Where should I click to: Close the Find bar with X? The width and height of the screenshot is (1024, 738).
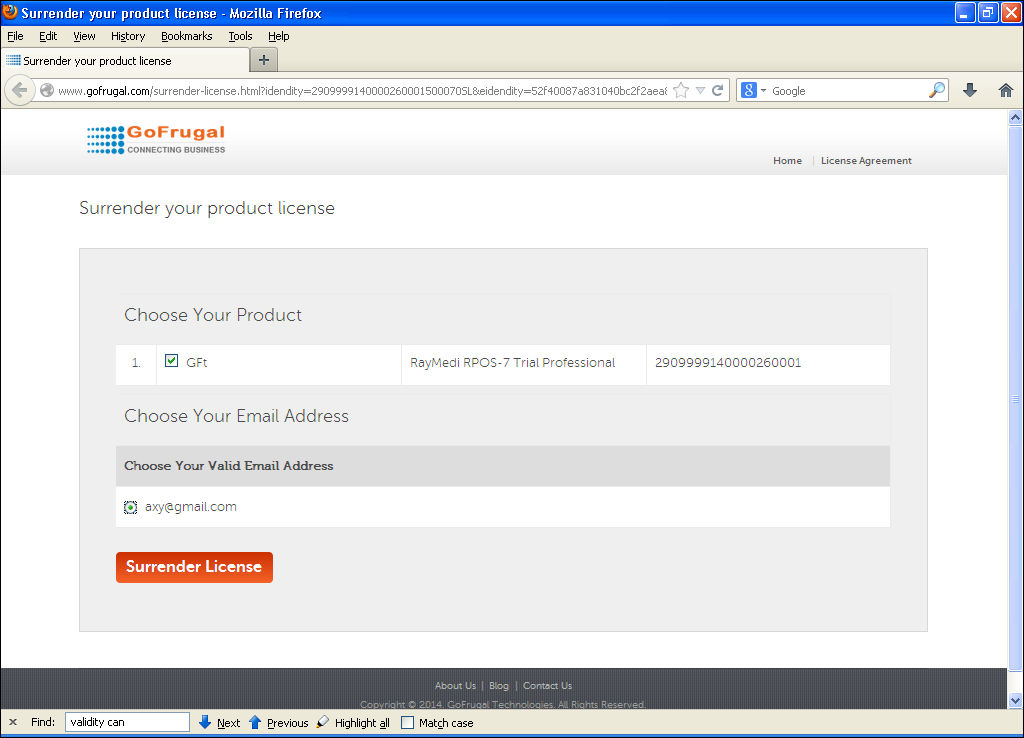click(x=13, y=722)
